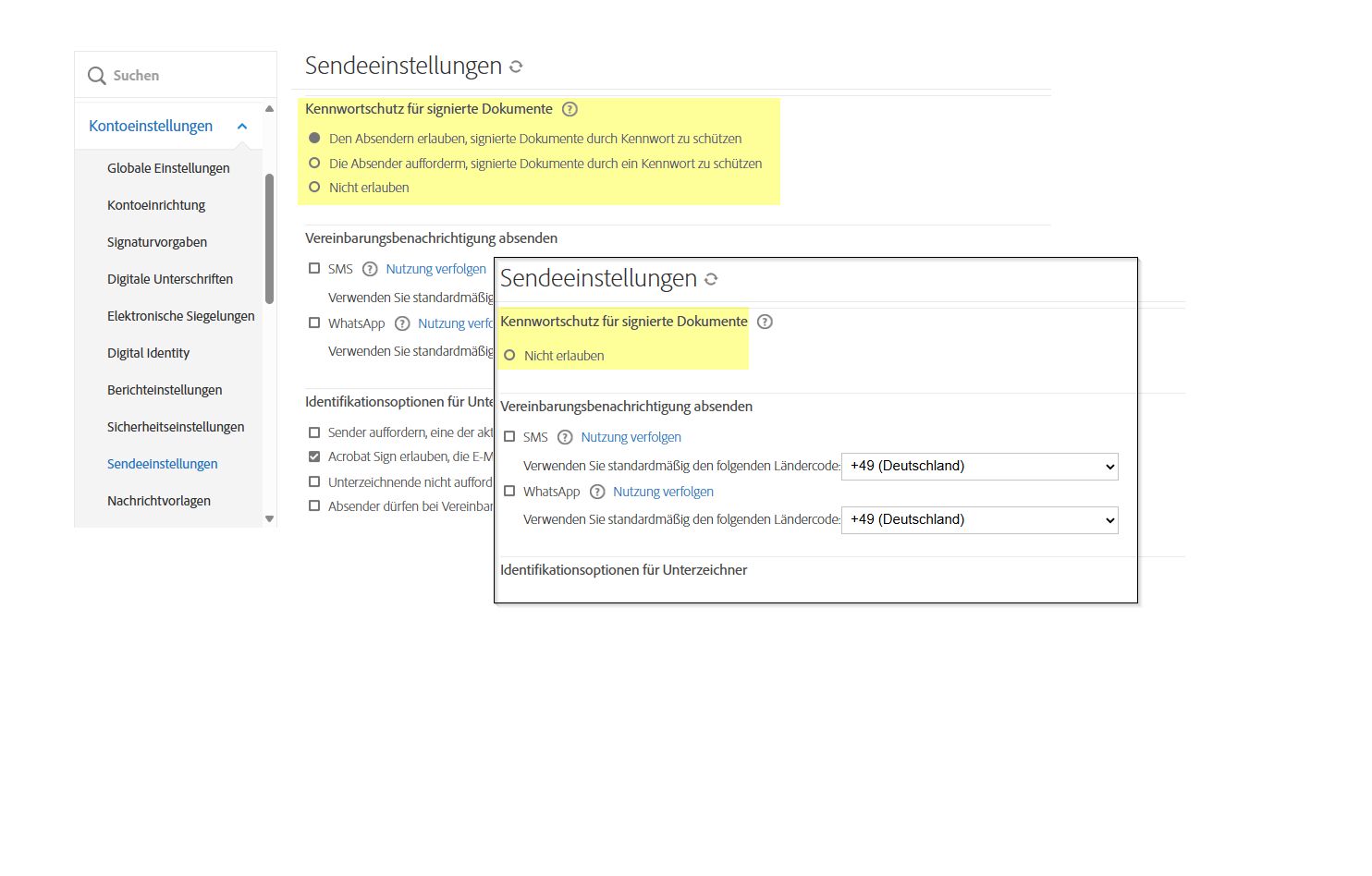Click the search magnifier icon

click(96, 76)
